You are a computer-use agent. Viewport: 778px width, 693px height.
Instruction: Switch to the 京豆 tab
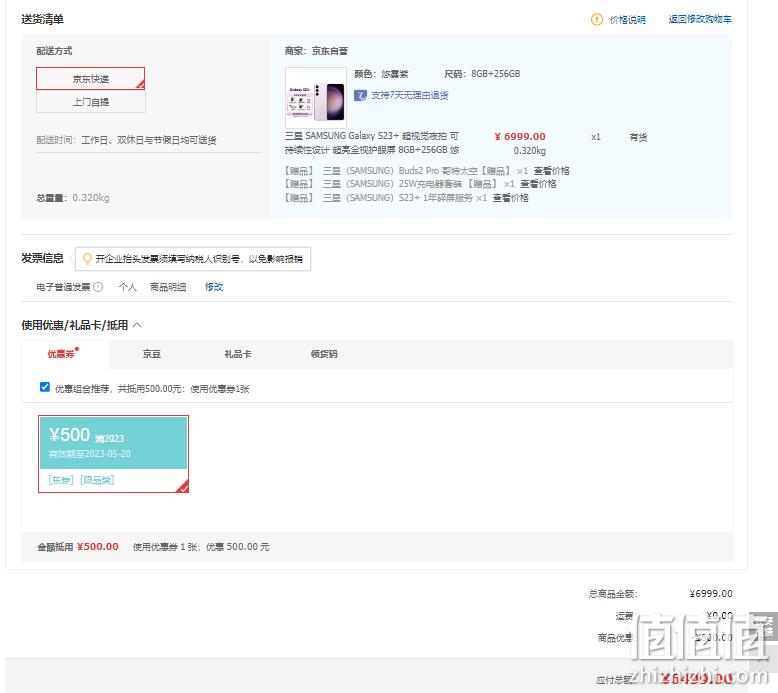click(x=151, y=354)
